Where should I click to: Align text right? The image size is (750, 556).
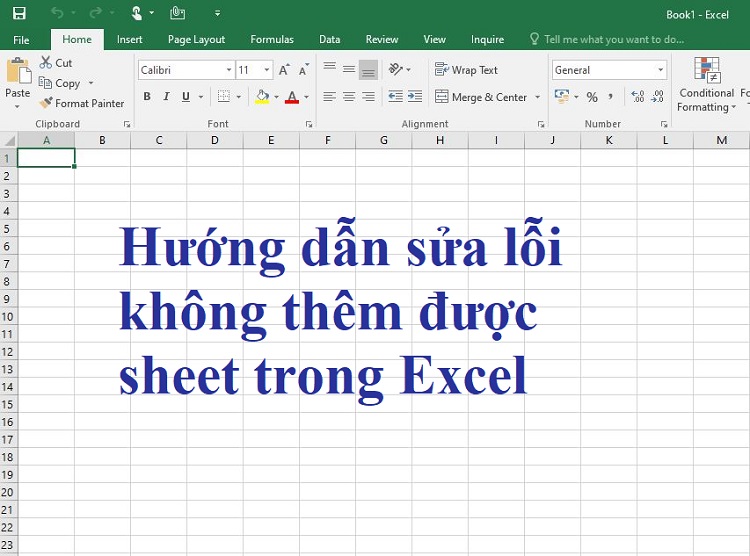coord(368,97)
